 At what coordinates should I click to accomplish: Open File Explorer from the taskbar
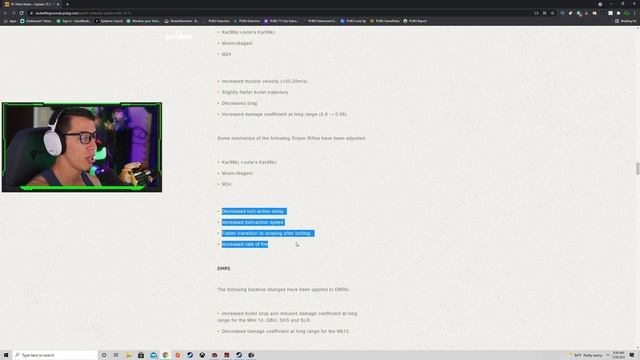pyautogui.click(x=129, y=355)
